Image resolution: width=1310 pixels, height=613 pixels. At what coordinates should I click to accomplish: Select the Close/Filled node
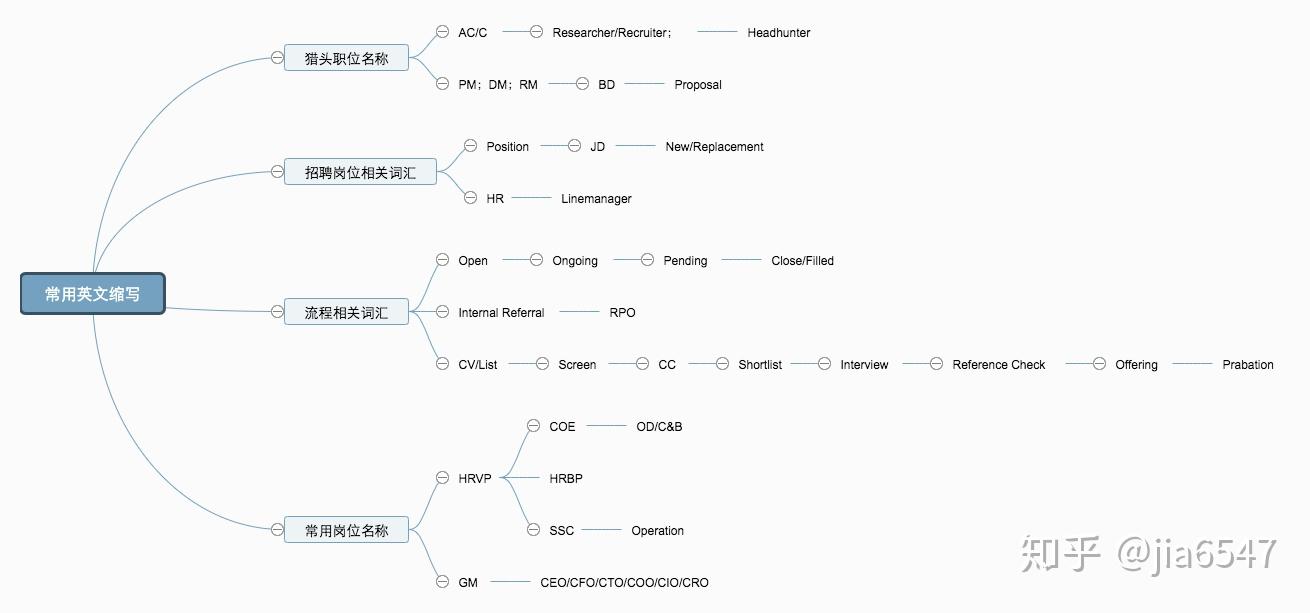(802, 261)
